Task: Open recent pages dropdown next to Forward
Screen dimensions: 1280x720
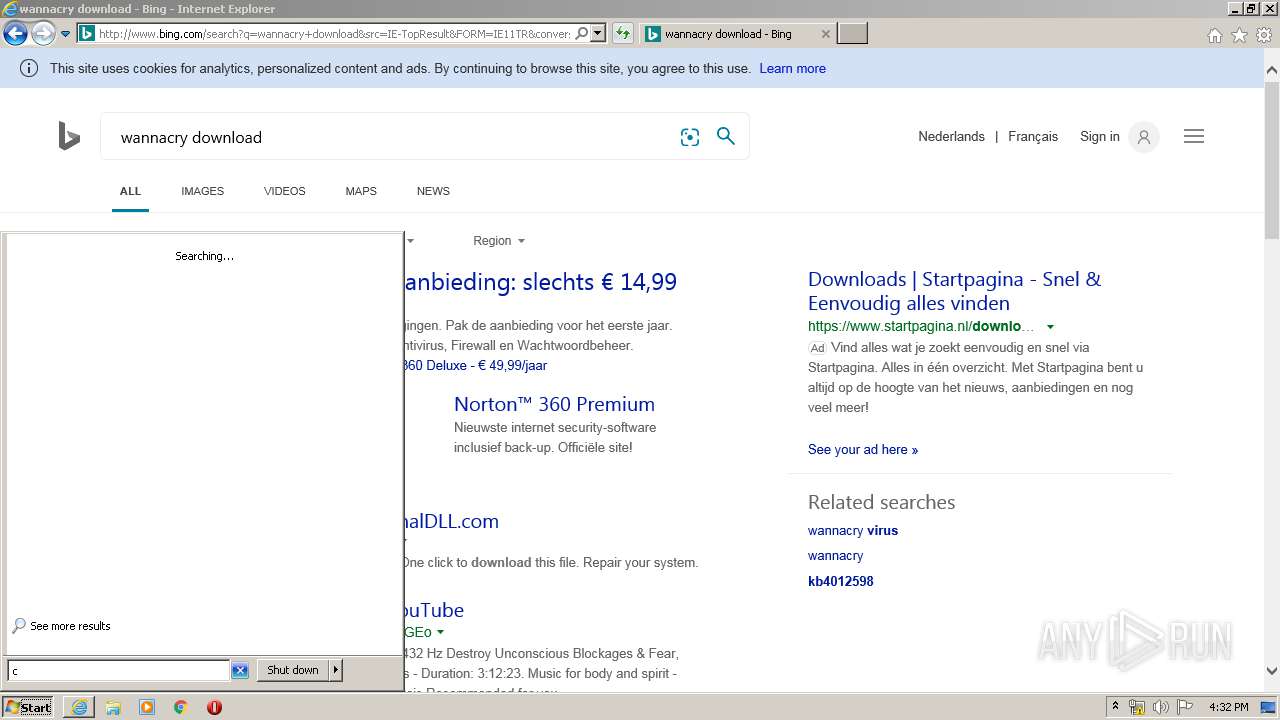Action: click(65, 34)
